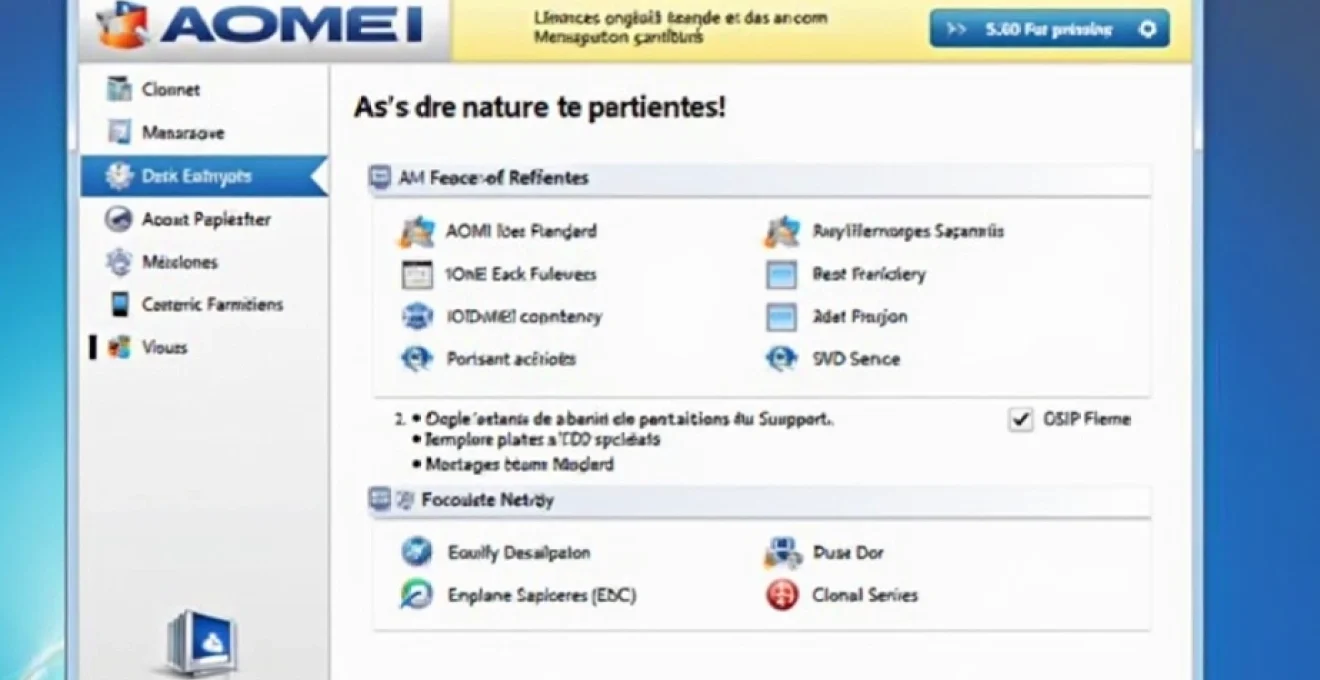Open Enplane Sapiceres (EbC) tool
The height and width of the screenshot is (680, 1320).
(417, 594)
